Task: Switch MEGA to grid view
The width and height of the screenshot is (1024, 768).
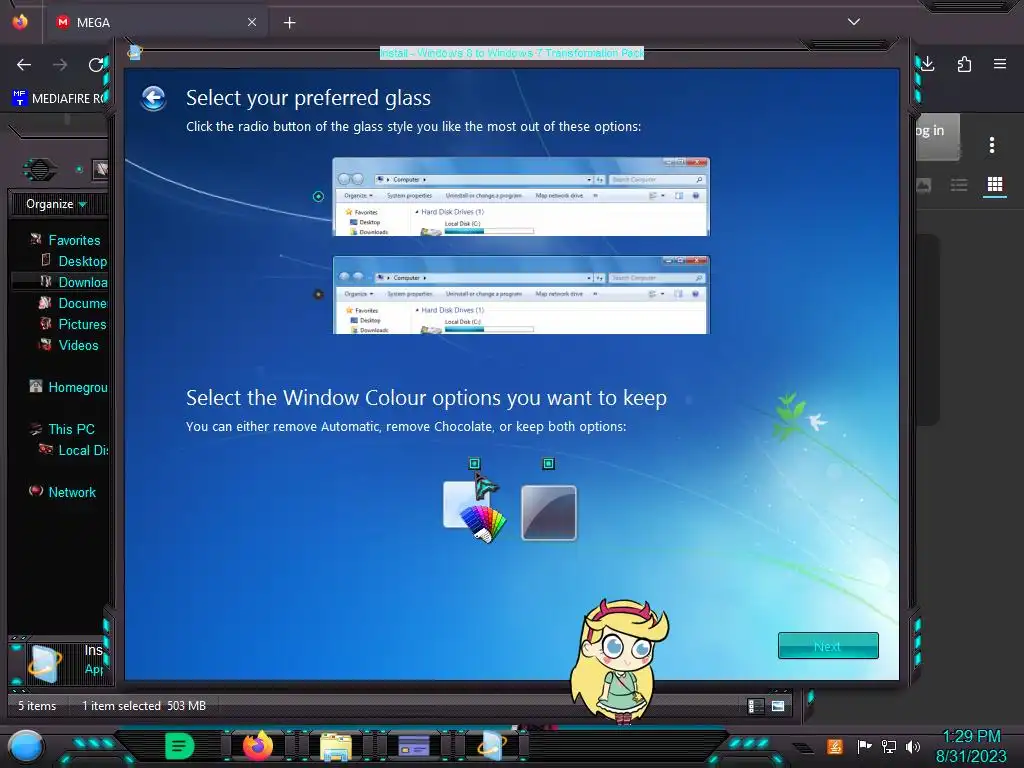Action: 995,185
